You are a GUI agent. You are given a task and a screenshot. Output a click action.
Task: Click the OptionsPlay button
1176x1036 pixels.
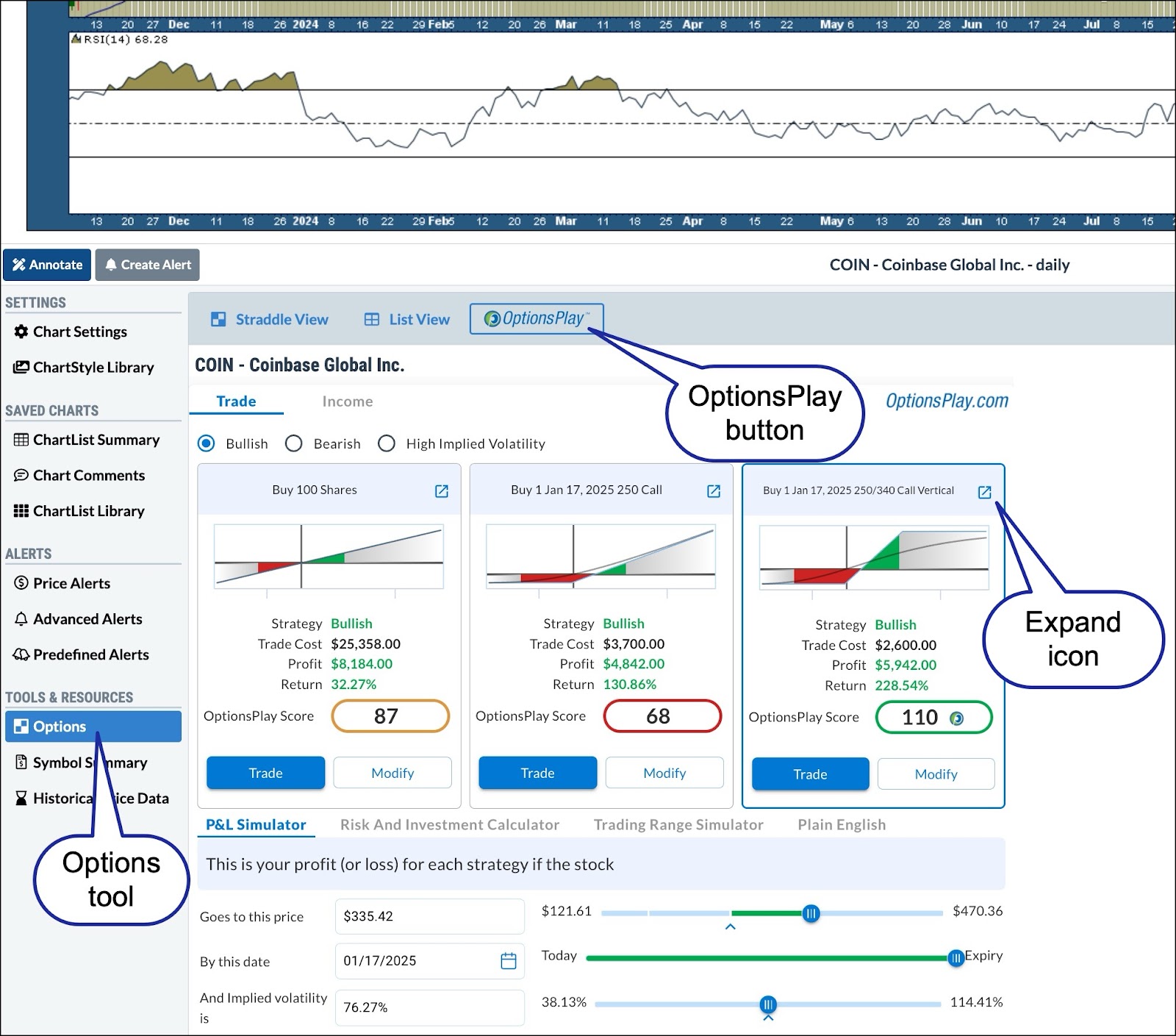click(537, 318)
